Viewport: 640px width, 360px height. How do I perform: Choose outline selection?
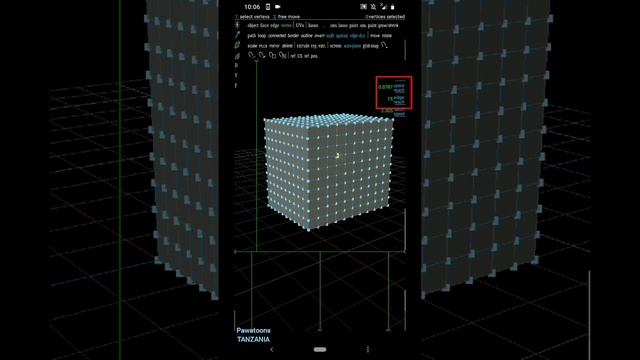[307, 36]
